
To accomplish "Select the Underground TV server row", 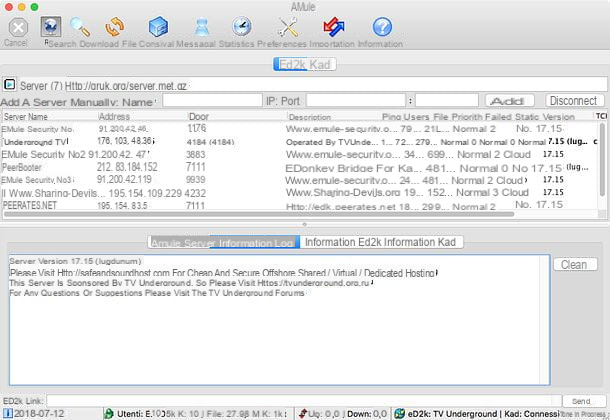I will click(x=299, y=142).
